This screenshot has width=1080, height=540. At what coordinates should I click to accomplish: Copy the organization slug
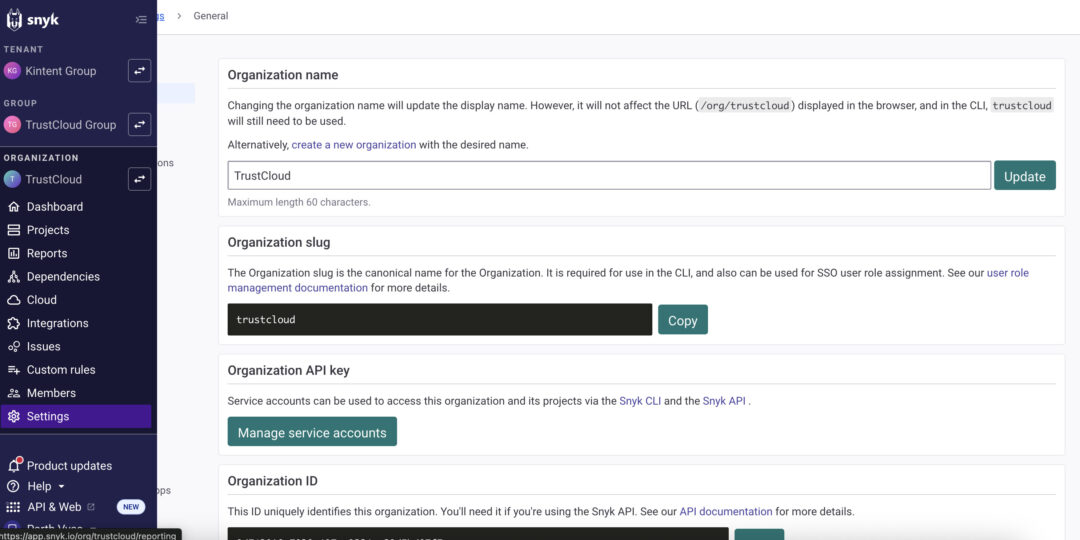[683, 320]
